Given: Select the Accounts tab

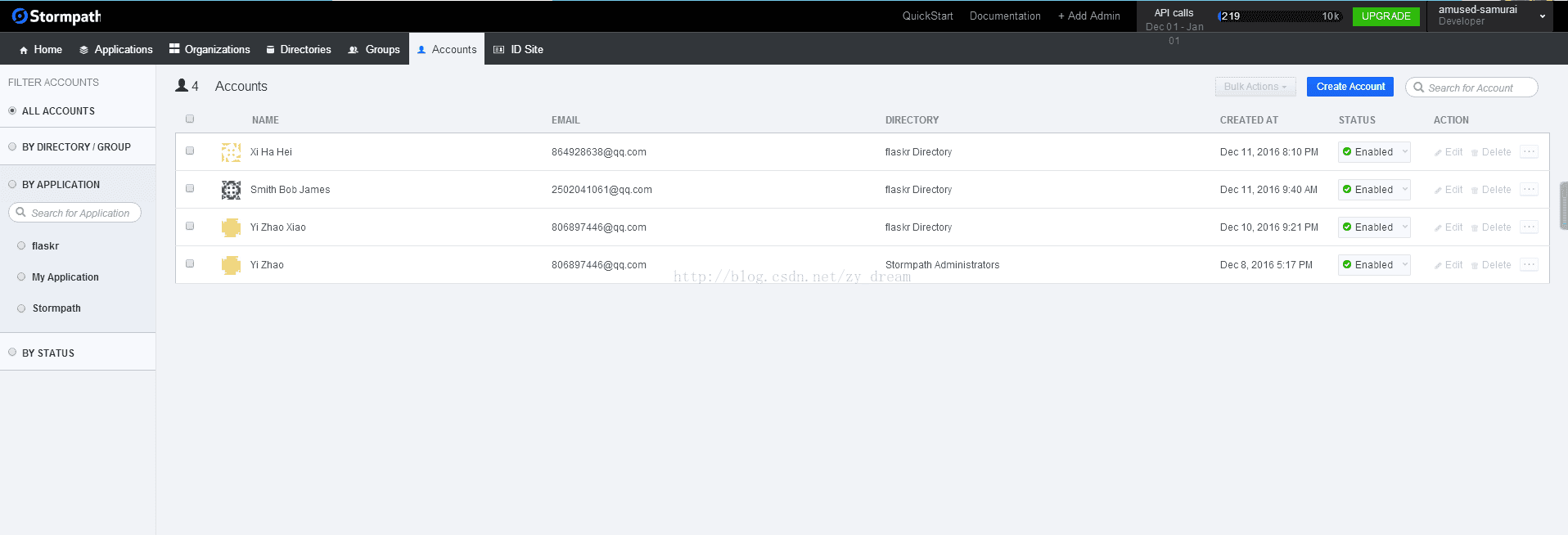Looking at the screenshot, I should click(447, 49).
